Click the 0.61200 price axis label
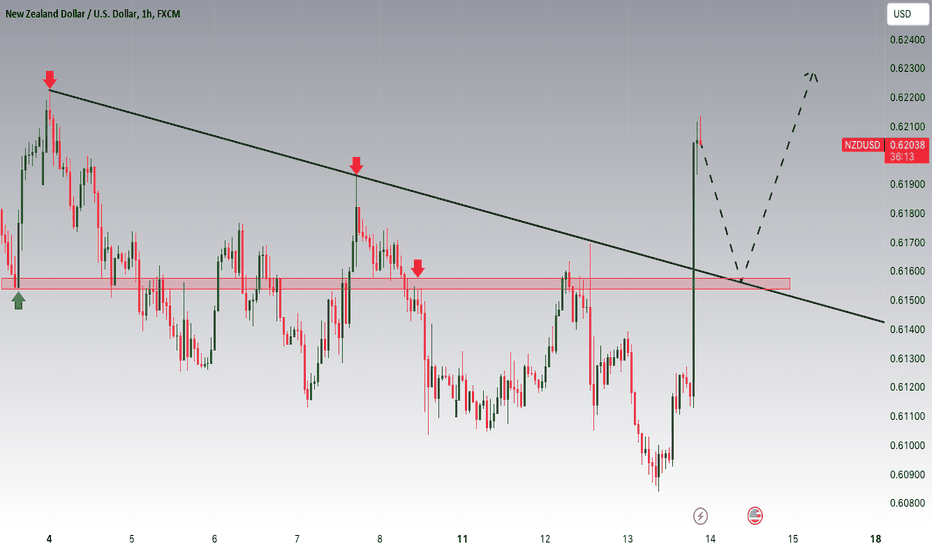The image size is (932, 550). [908, 387]
